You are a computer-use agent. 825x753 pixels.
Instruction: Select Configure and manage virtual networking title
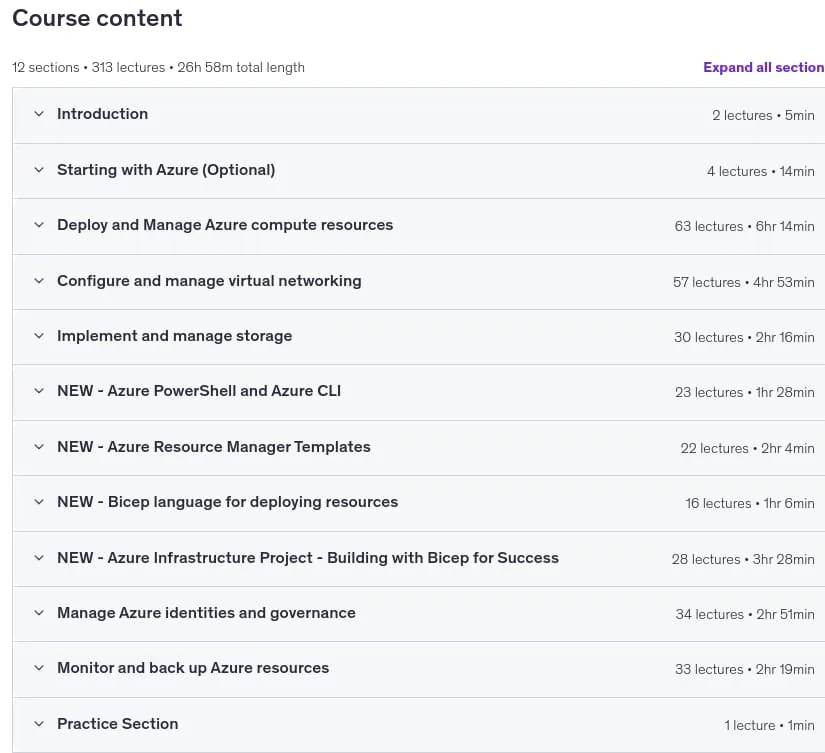click(209, 280)
